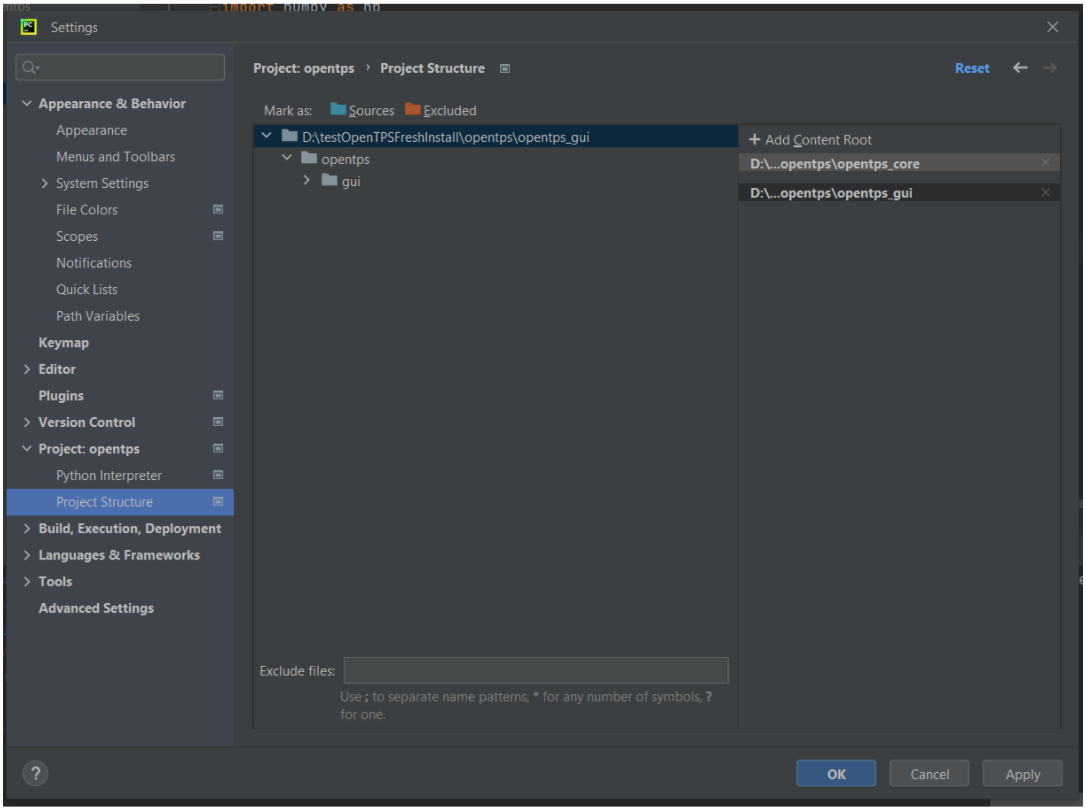This screenshot has width=1086, height=811.
Task: Click the project-level icon beside Version Control
Action: [x=217, y=422]
